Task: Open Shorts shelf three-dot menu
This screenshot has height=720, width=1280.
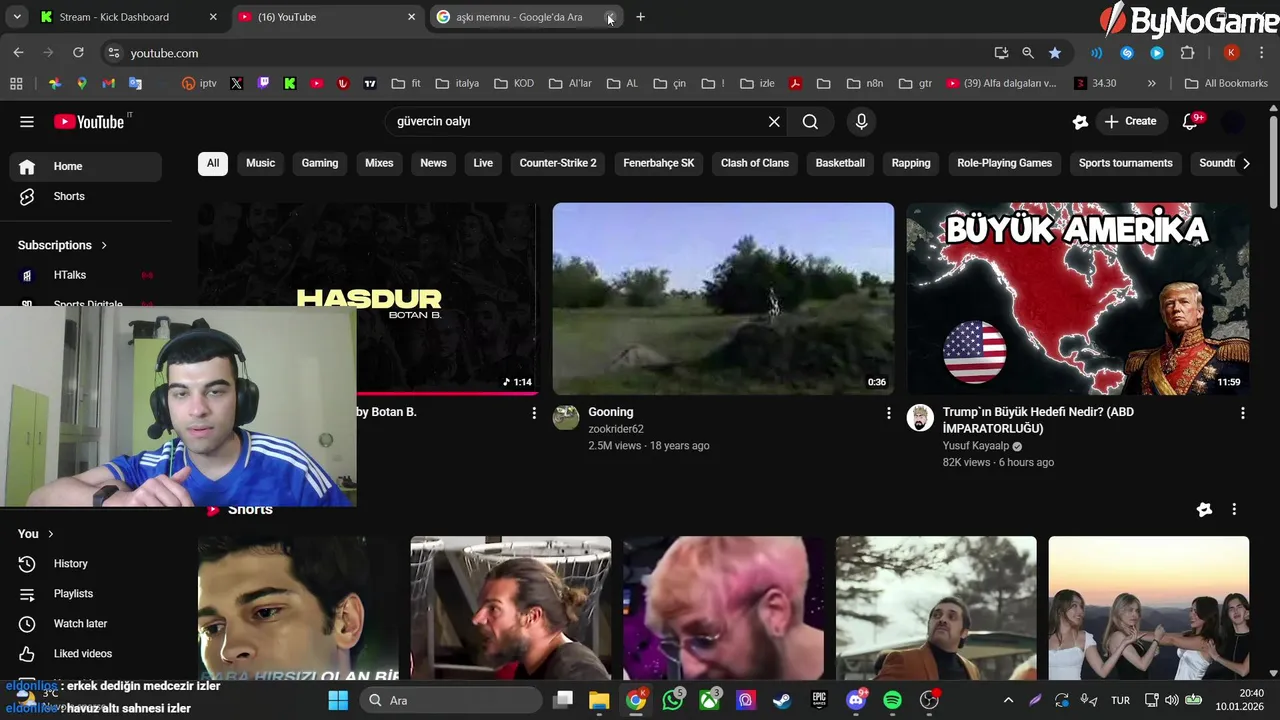Action: 1234,510
